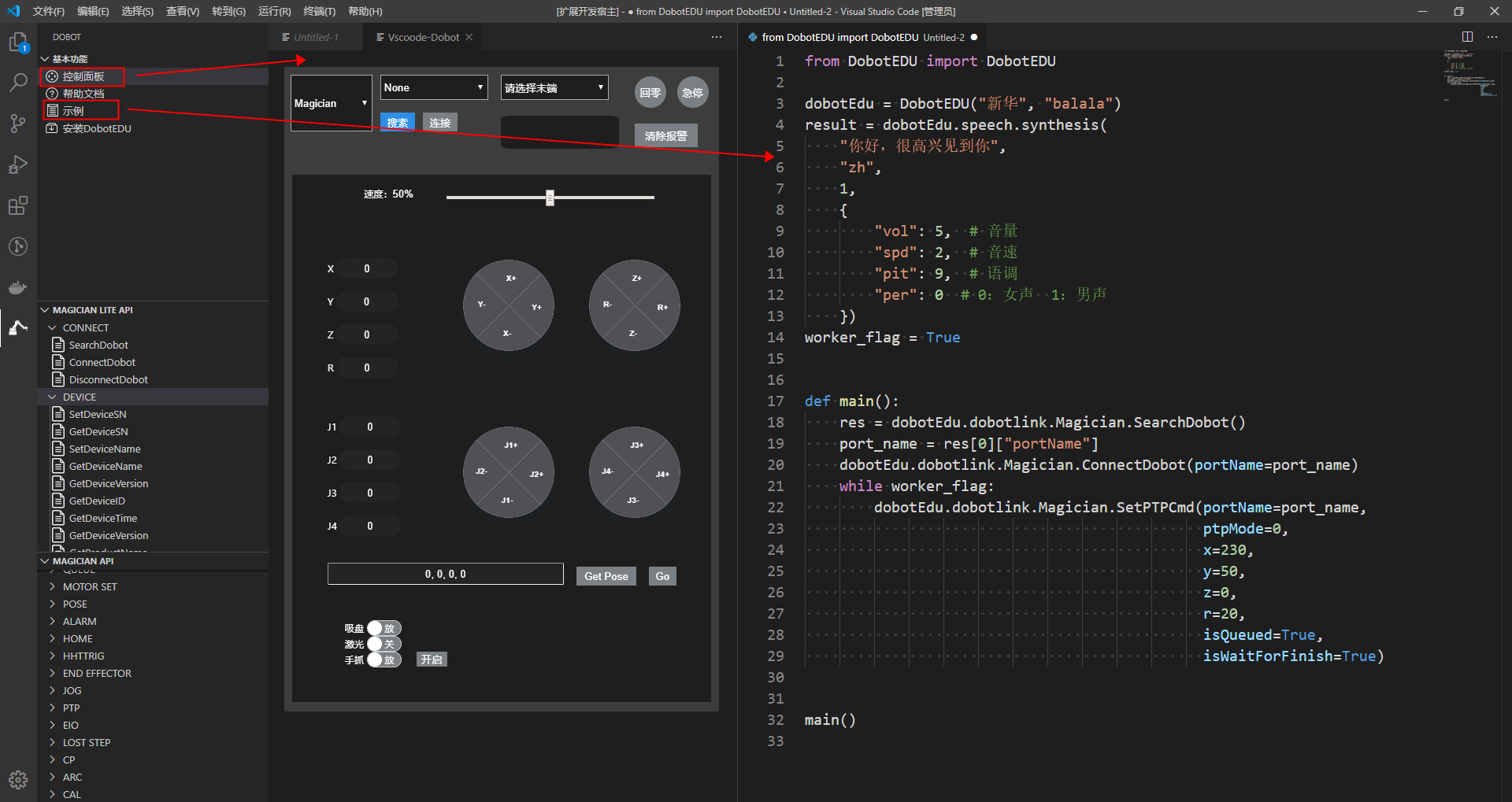Viewport: 1512px width, 802px height.
Task: Click the J1- joint jog button
Action: pyautogui.click(x=507, y=501)
